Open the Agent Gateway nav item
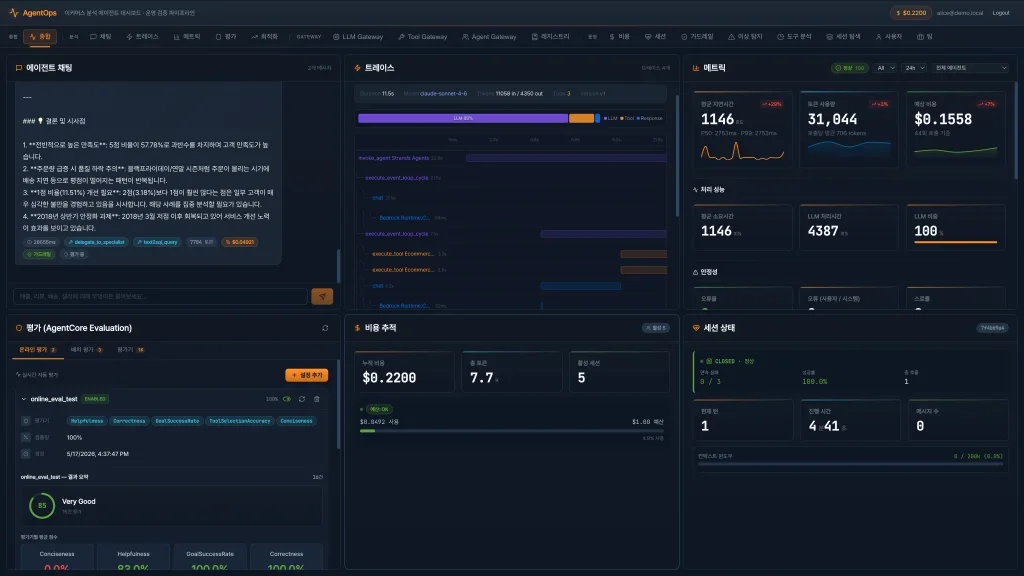Screen dimensions: 1024x576 489,37
